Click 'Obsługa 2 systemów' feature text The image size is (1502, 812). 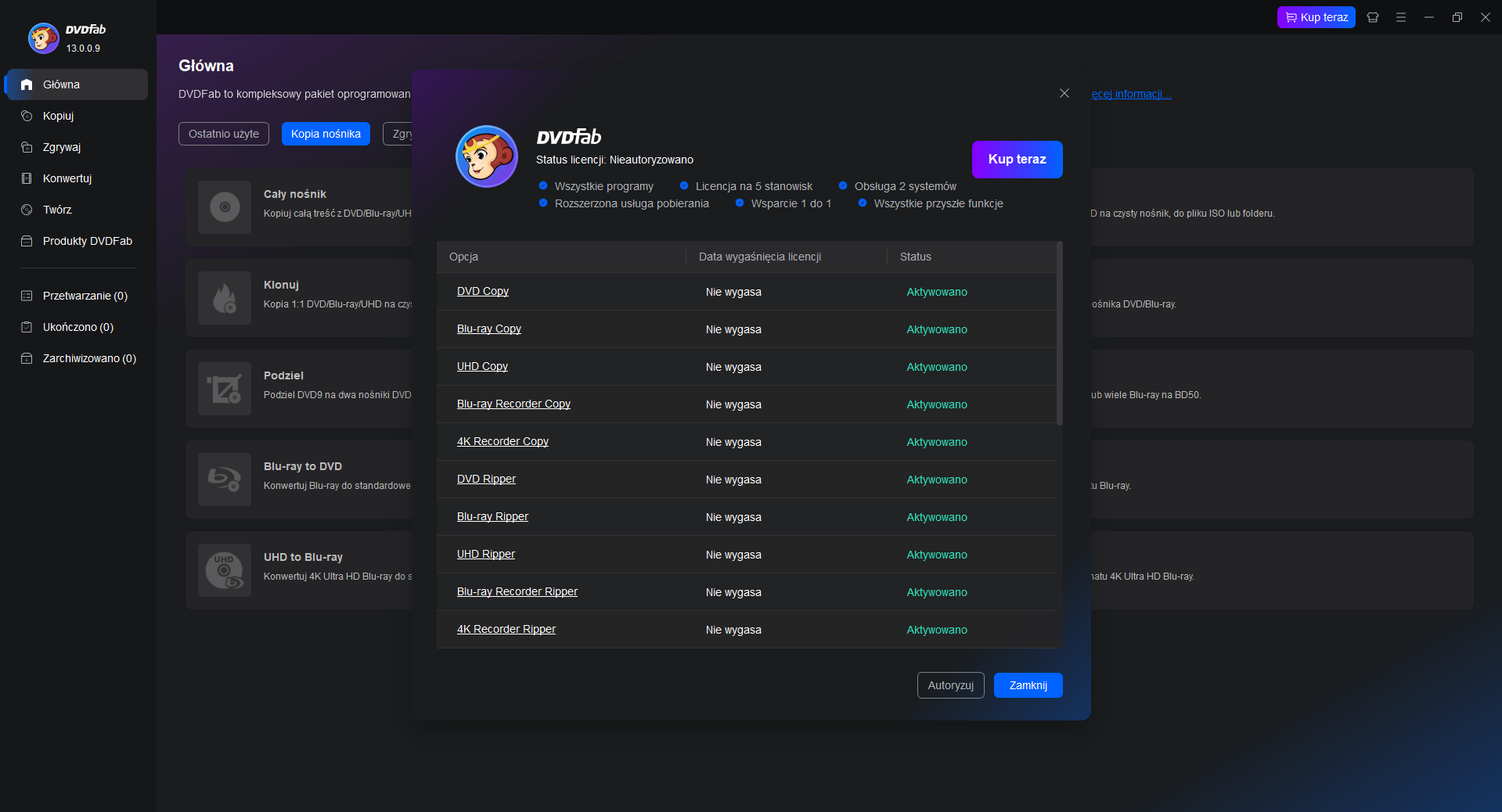coord(906,186)
